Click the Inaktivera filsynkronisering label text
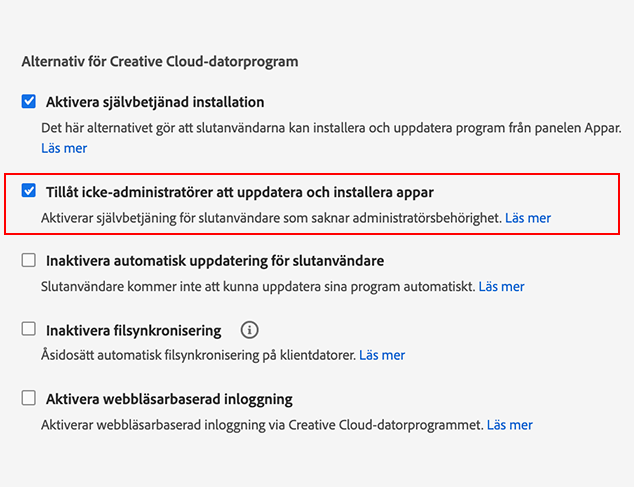Screen dimensions: 634x487 133,330
